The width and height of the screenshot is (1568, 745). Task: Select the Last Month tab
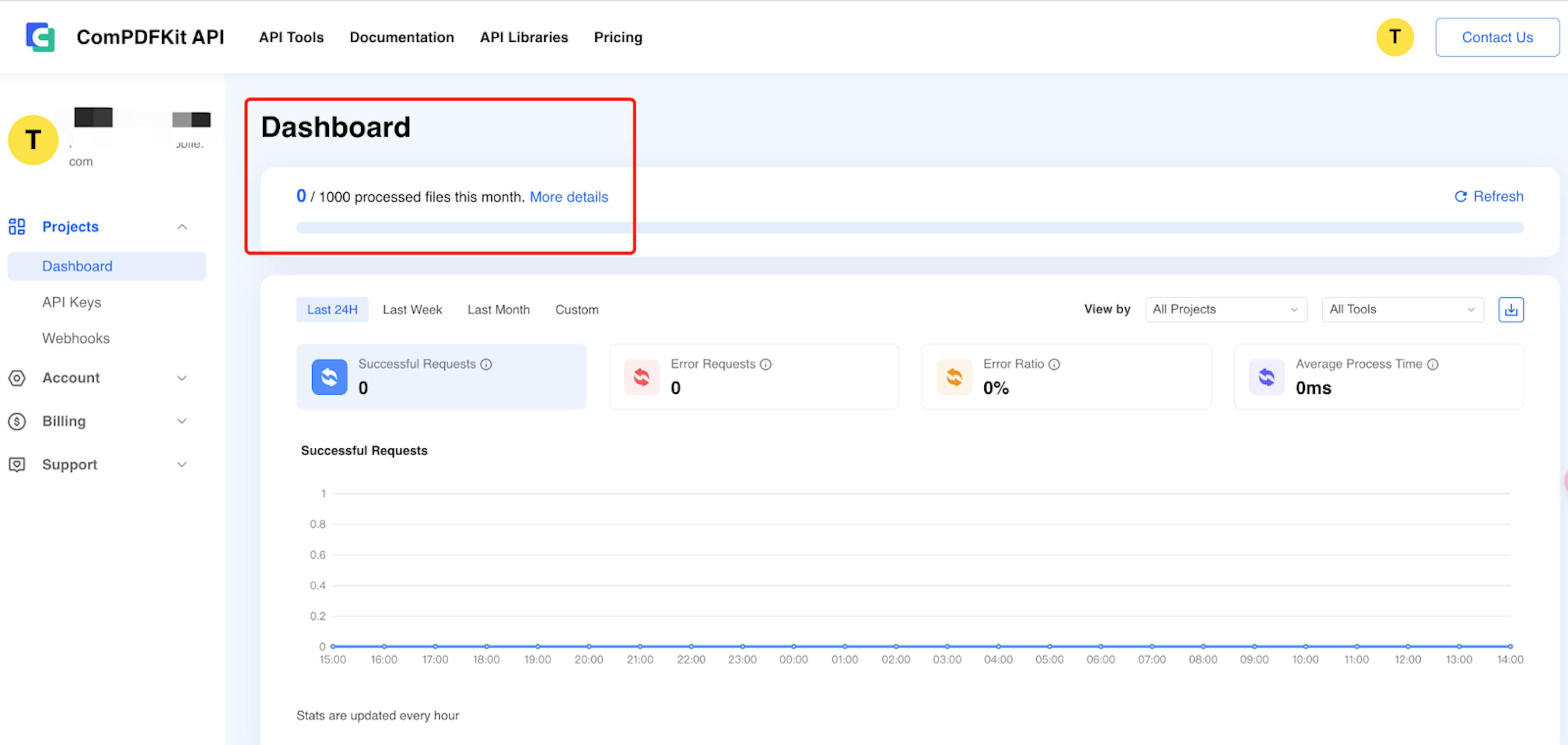pos(498,308)
